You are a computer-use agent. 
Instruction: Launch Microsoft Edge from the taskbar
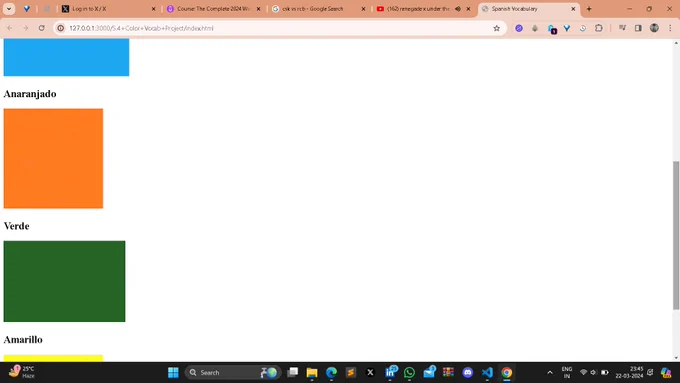click(x=331, y=372)
